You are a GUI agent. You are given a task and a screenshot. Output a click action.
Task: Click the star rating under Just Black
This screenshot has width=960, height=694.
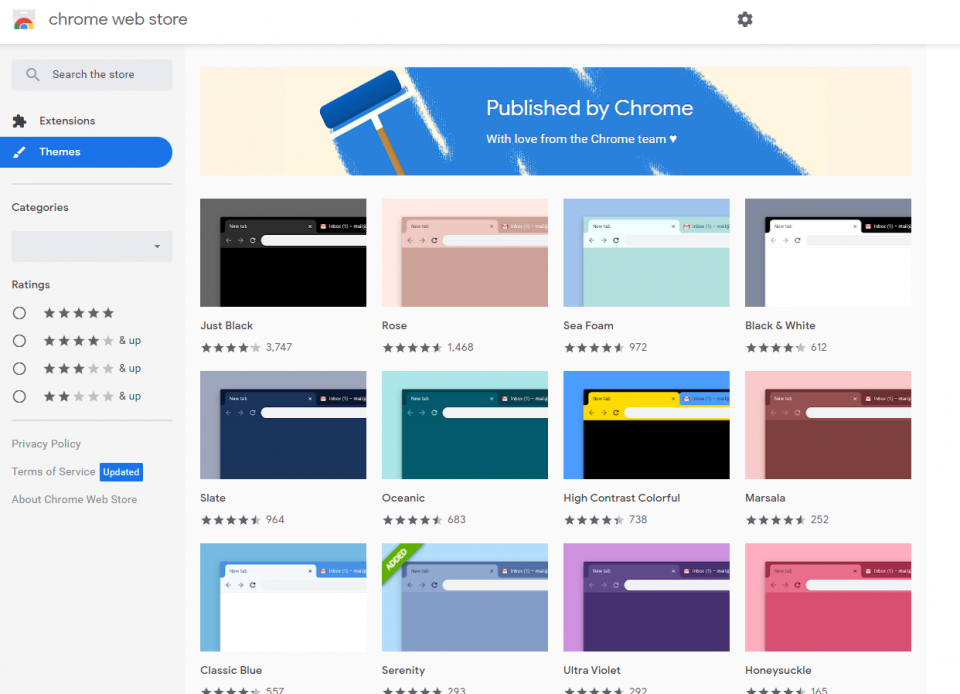tap(231, 348)
